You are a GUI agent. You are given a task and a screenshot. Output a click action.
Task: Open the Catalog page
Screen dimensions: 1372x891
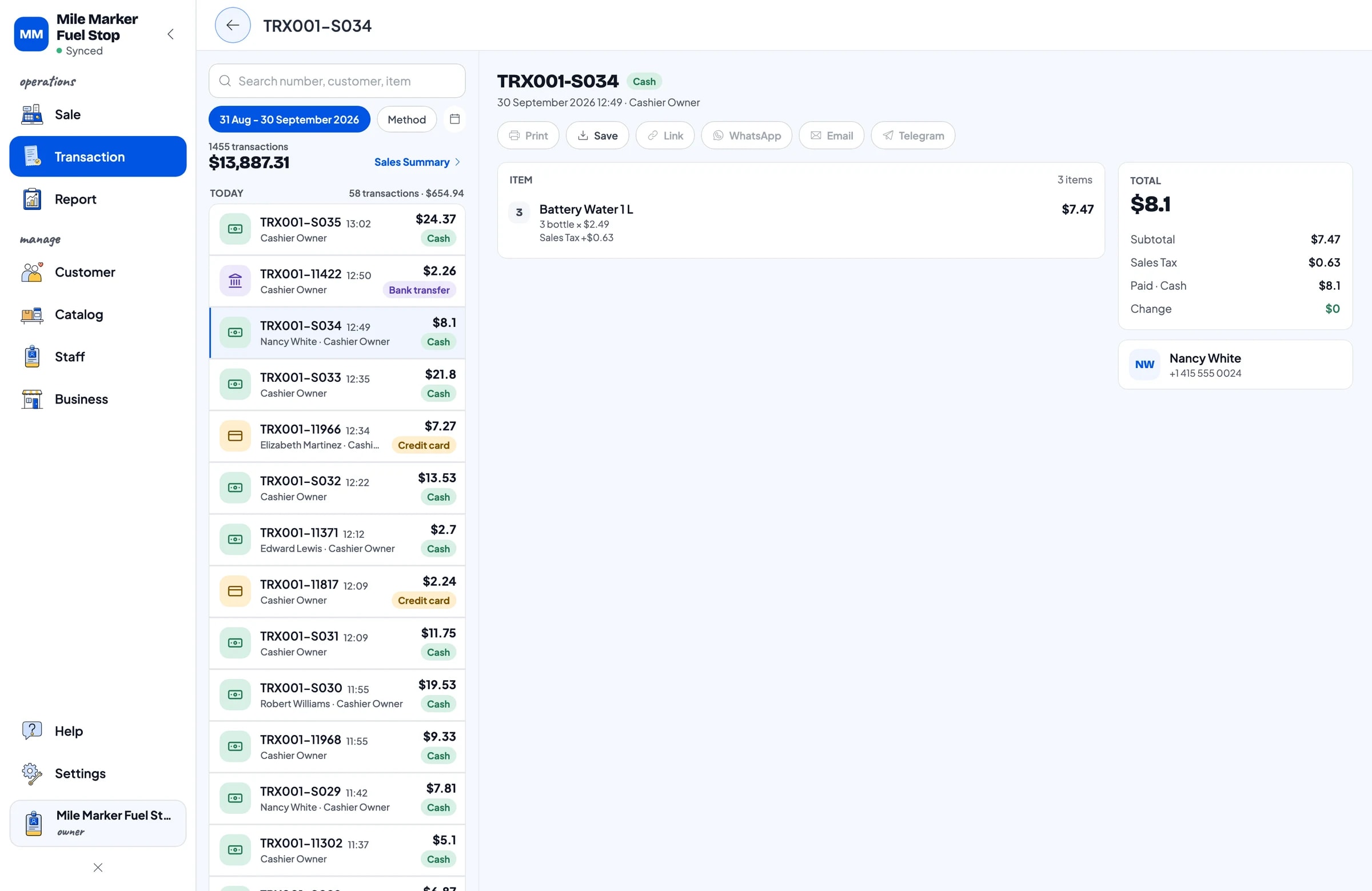pos(98,314)
